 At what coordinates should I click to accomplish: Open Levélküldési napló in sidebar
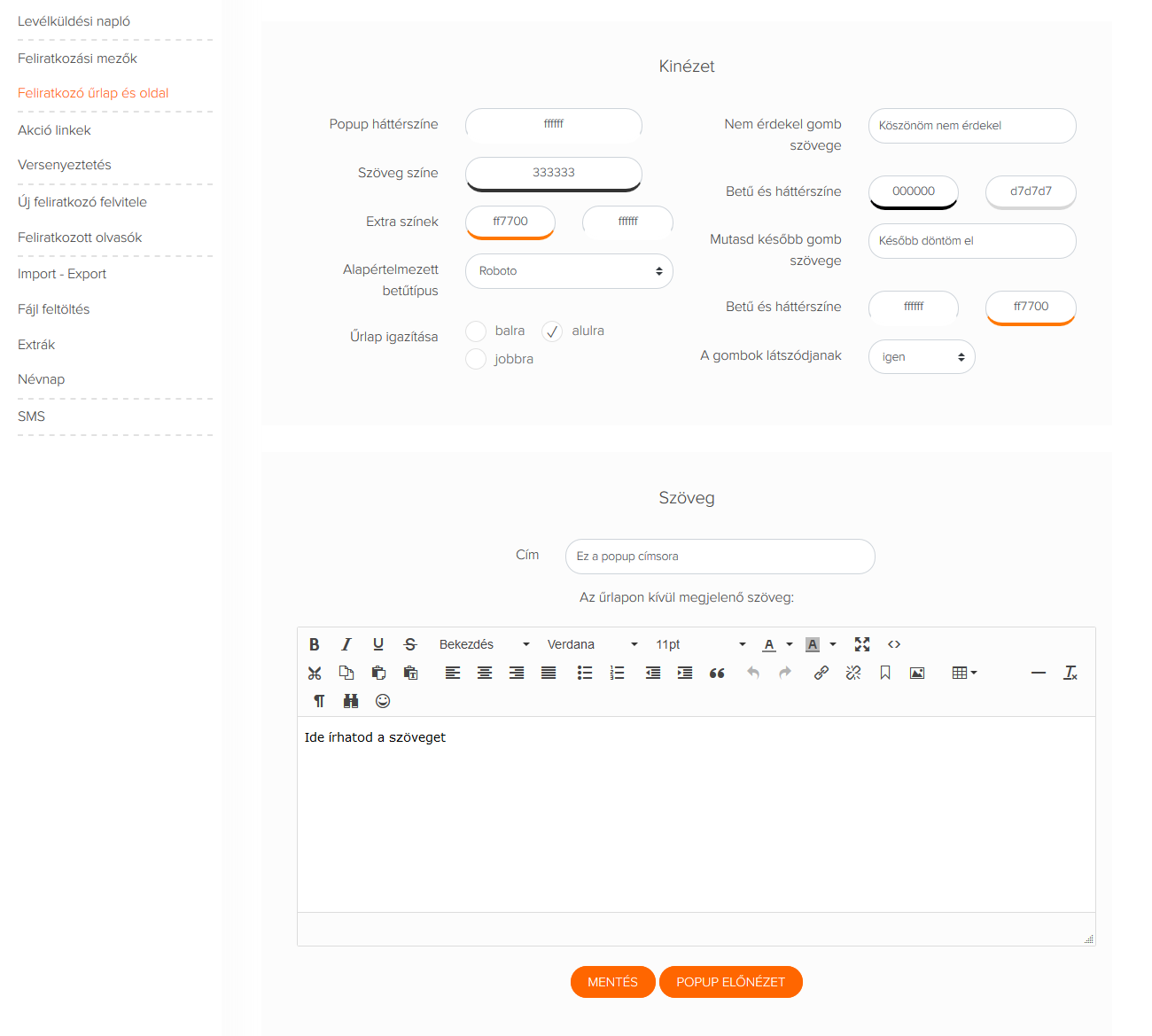74,21
